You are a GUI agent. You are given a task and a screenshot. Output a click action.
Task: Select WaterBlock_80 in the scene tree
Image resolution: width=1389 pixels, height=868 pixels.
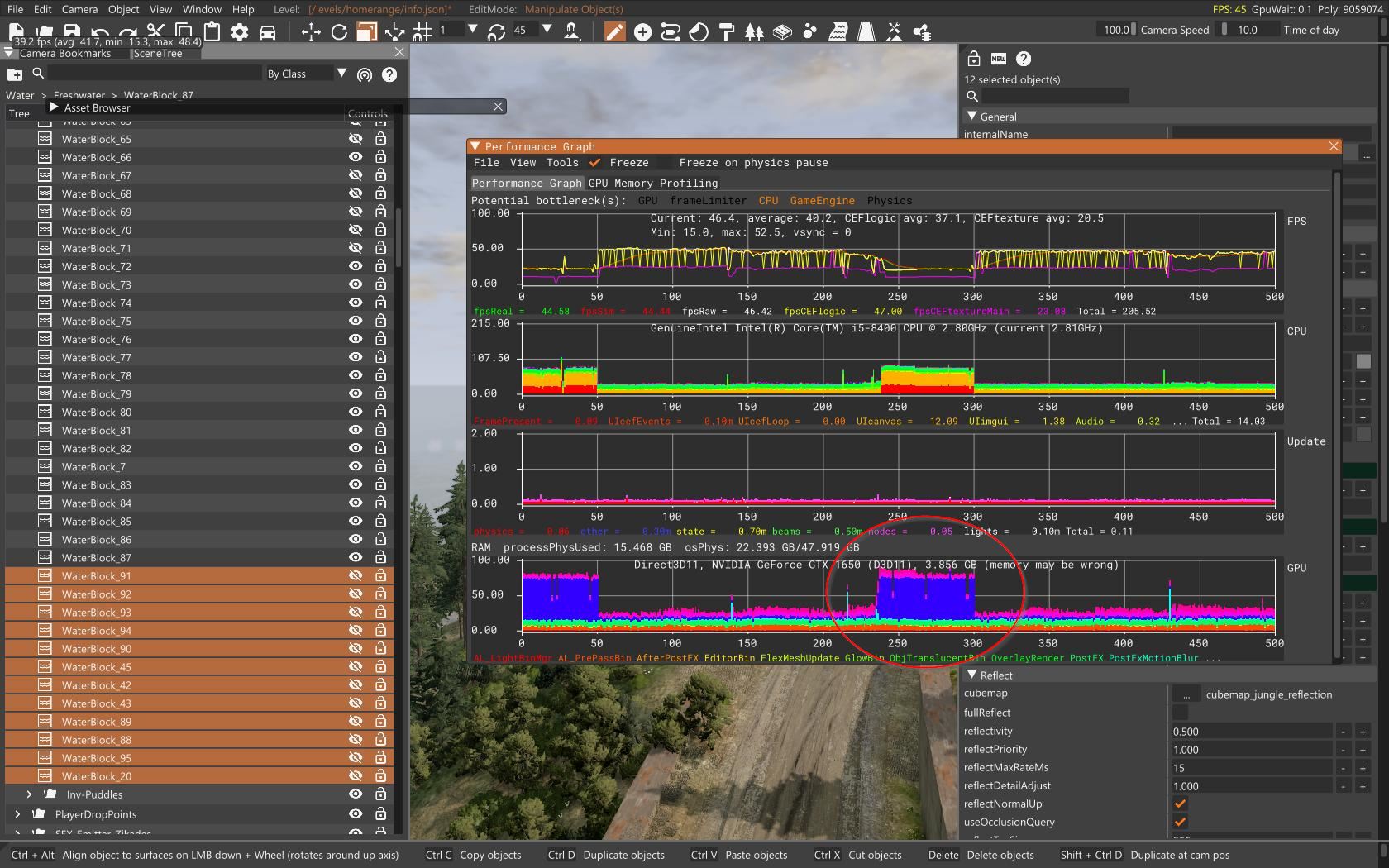pyautogui.click(x=96, y=412)
